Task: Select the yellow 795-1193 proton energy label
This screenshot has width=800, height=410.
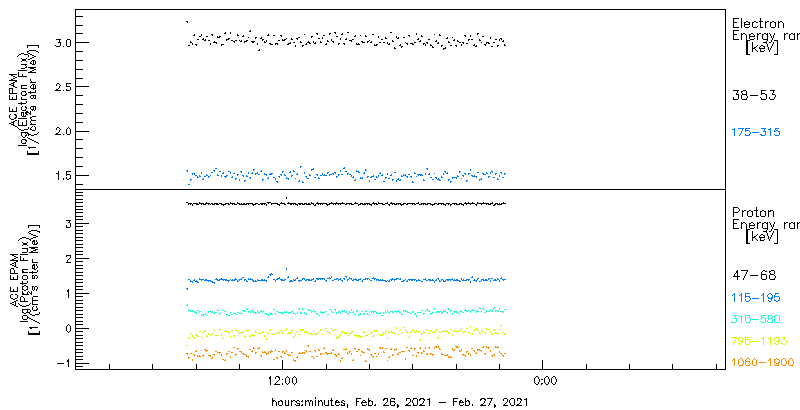Action: (x=759, y=341)
